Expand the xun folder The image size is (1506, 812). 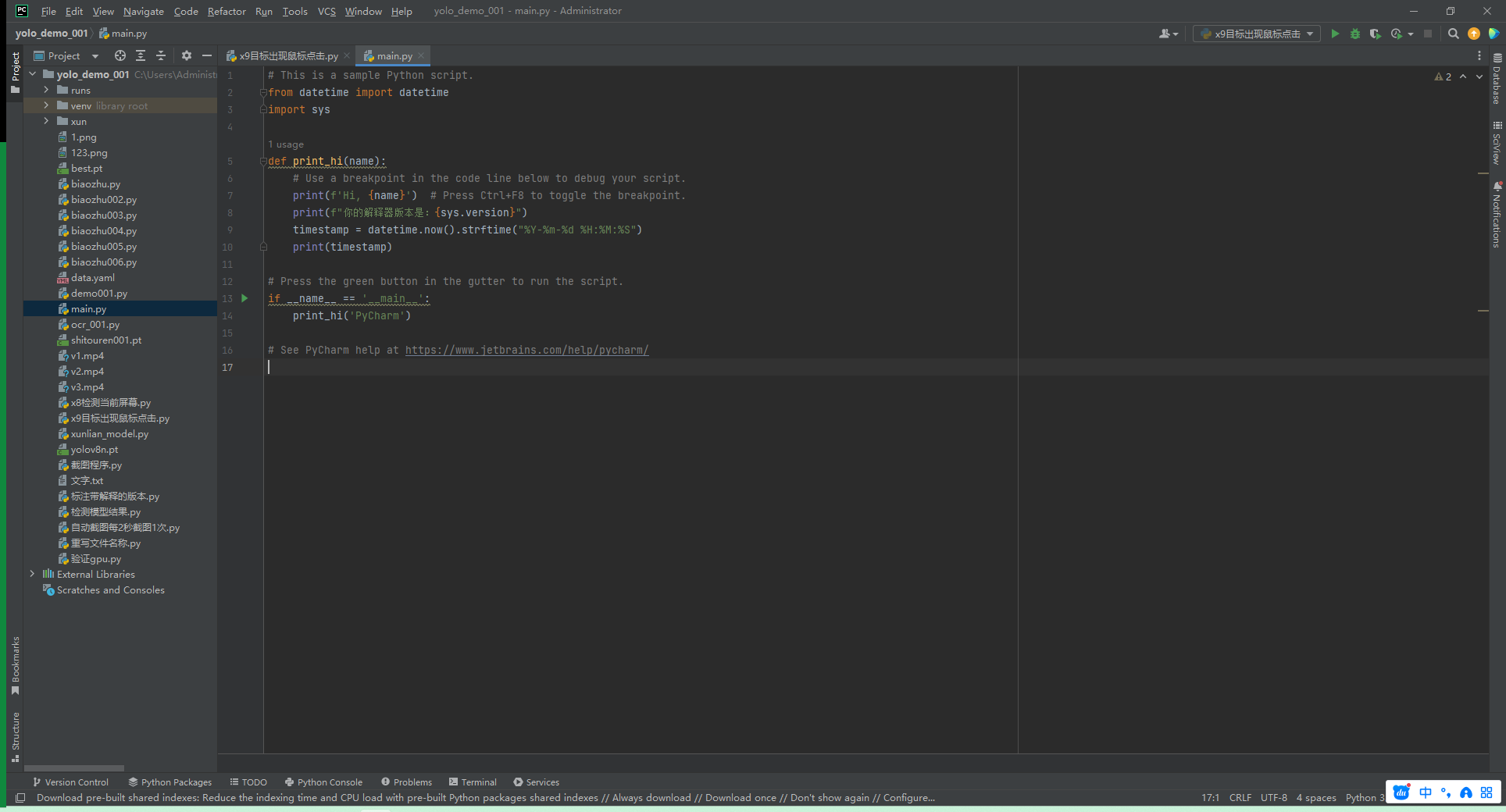[46, 121]
